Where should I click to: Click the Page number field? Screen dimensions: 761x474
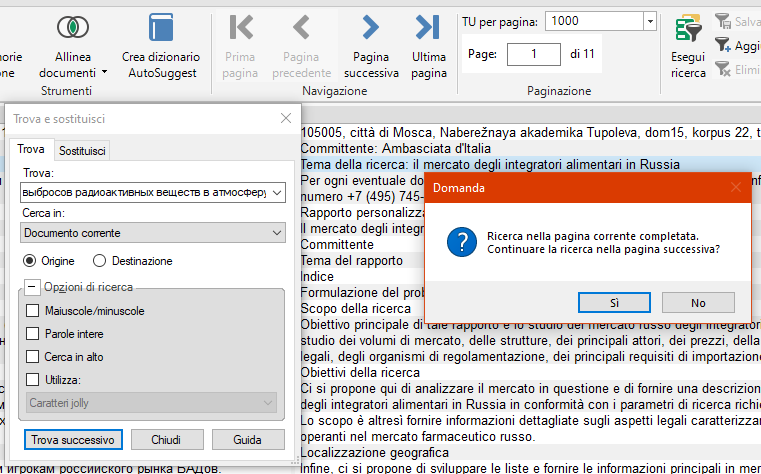pos(533,54)
